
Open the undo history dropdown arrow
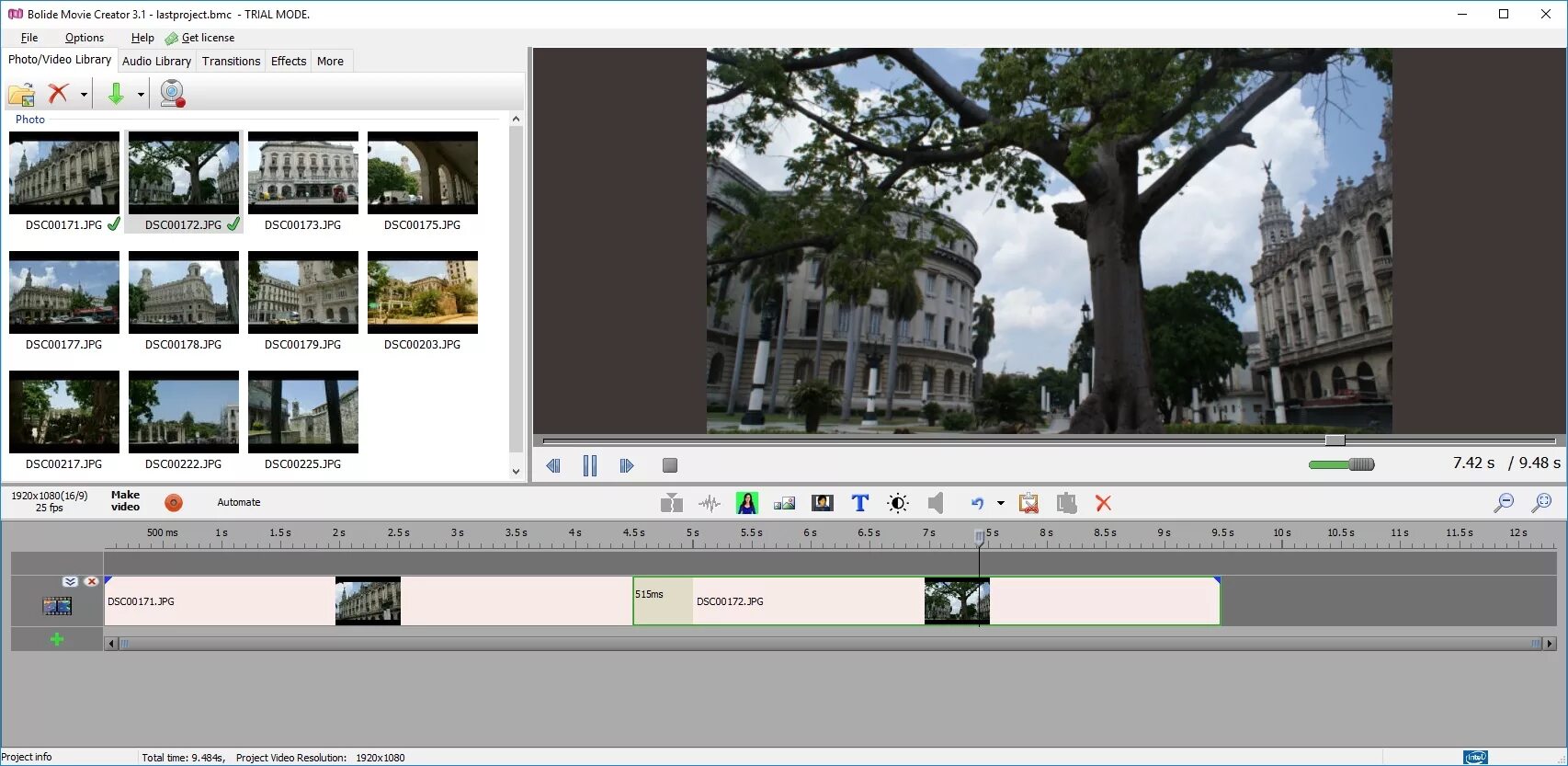point(1000,503)
